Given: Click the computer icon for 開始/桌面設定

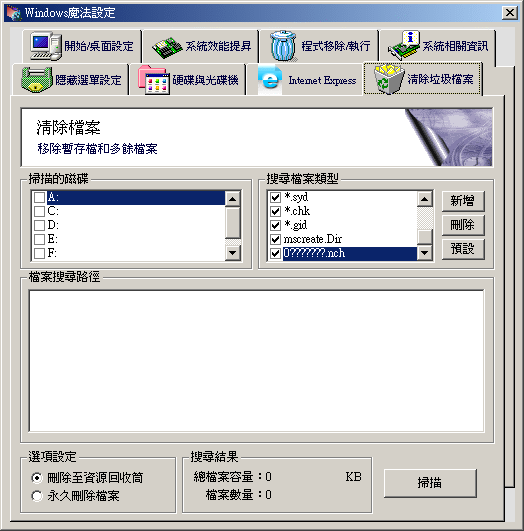Looking at the screenshot, I should click(x=46, y=46).
